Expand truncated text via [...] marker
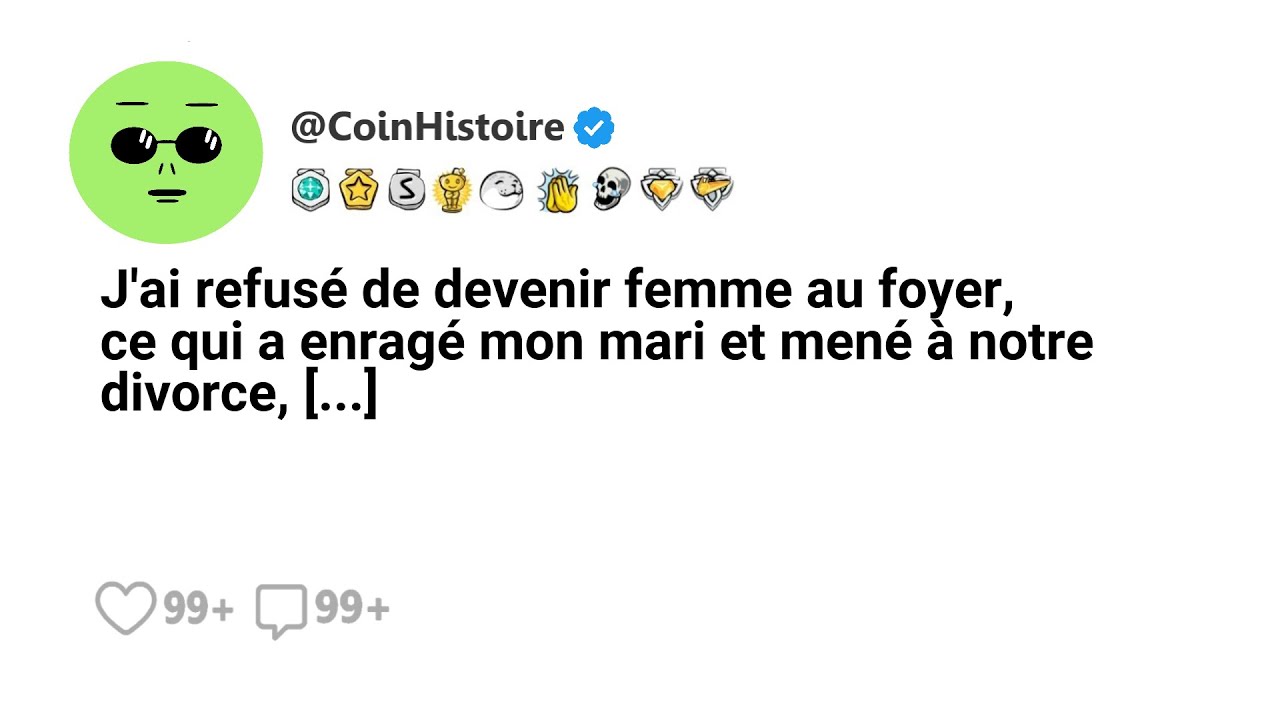 340,396
